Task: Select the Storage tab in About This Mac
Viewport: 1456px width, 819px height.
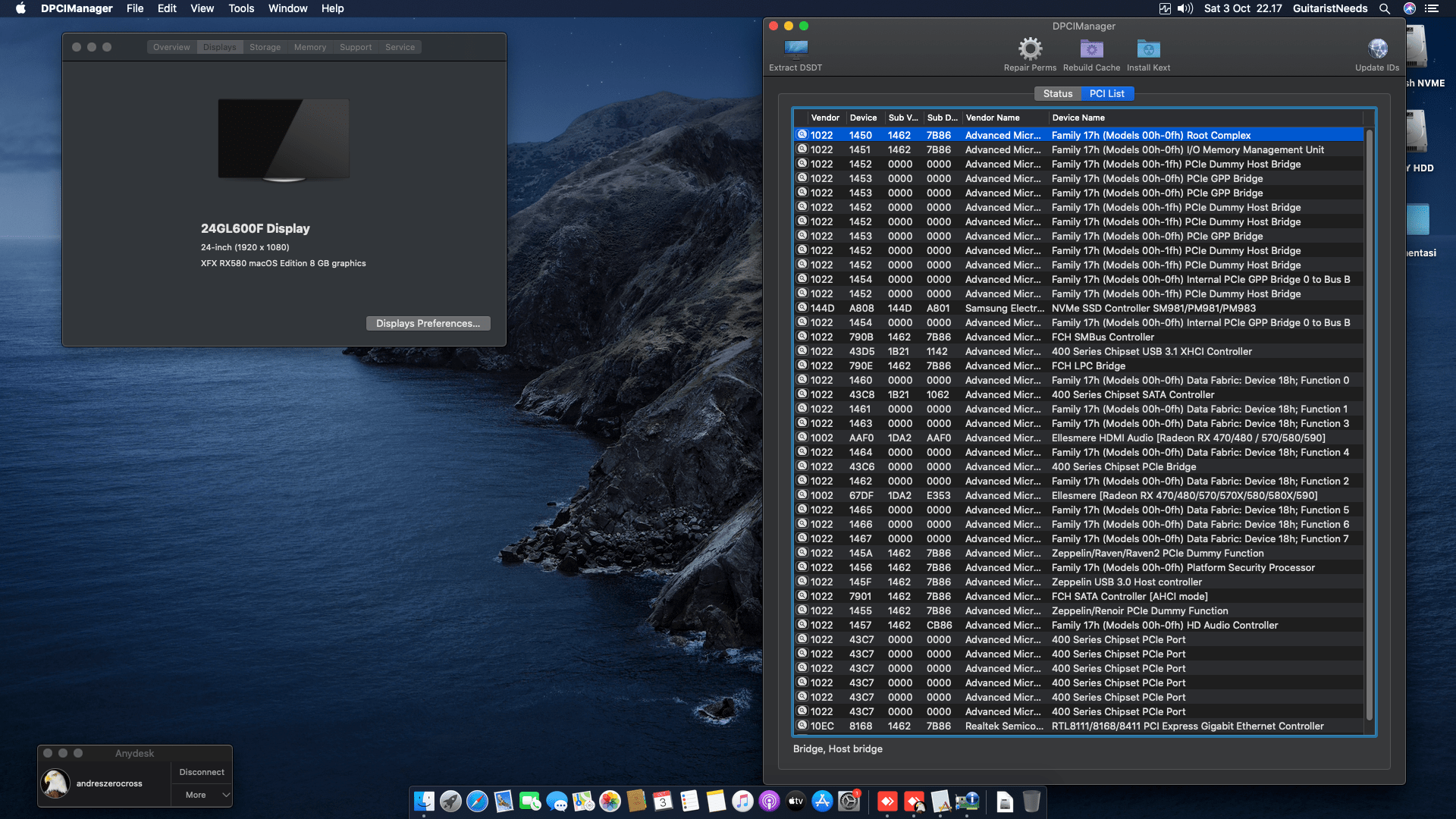Action: [265, 47]
